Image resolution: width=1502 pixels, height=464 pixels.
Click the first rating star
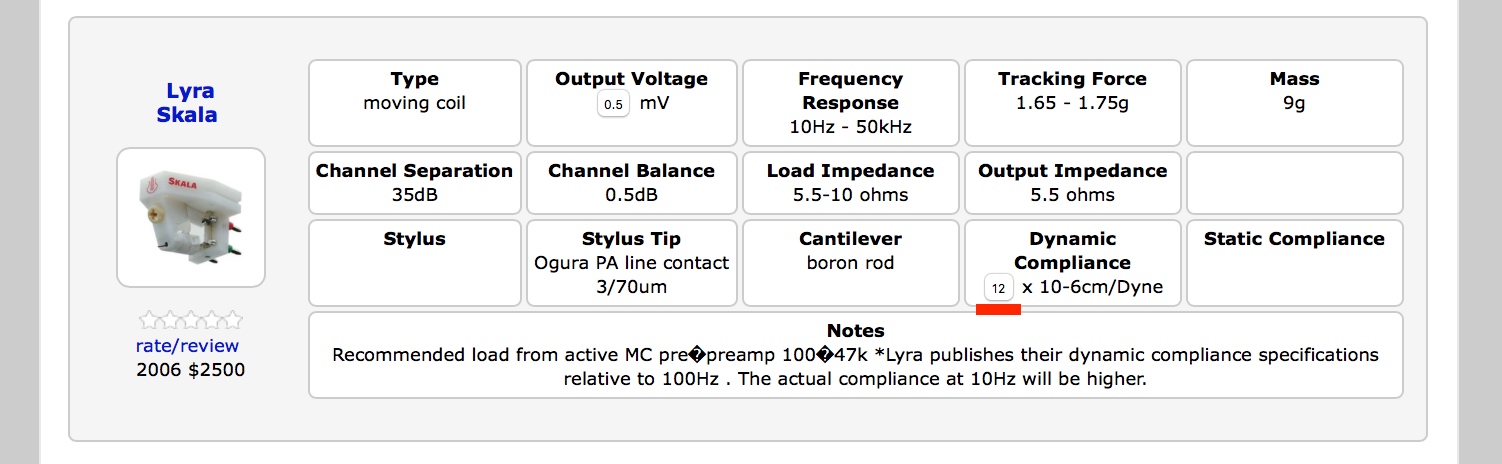click(x=149, y=321)
